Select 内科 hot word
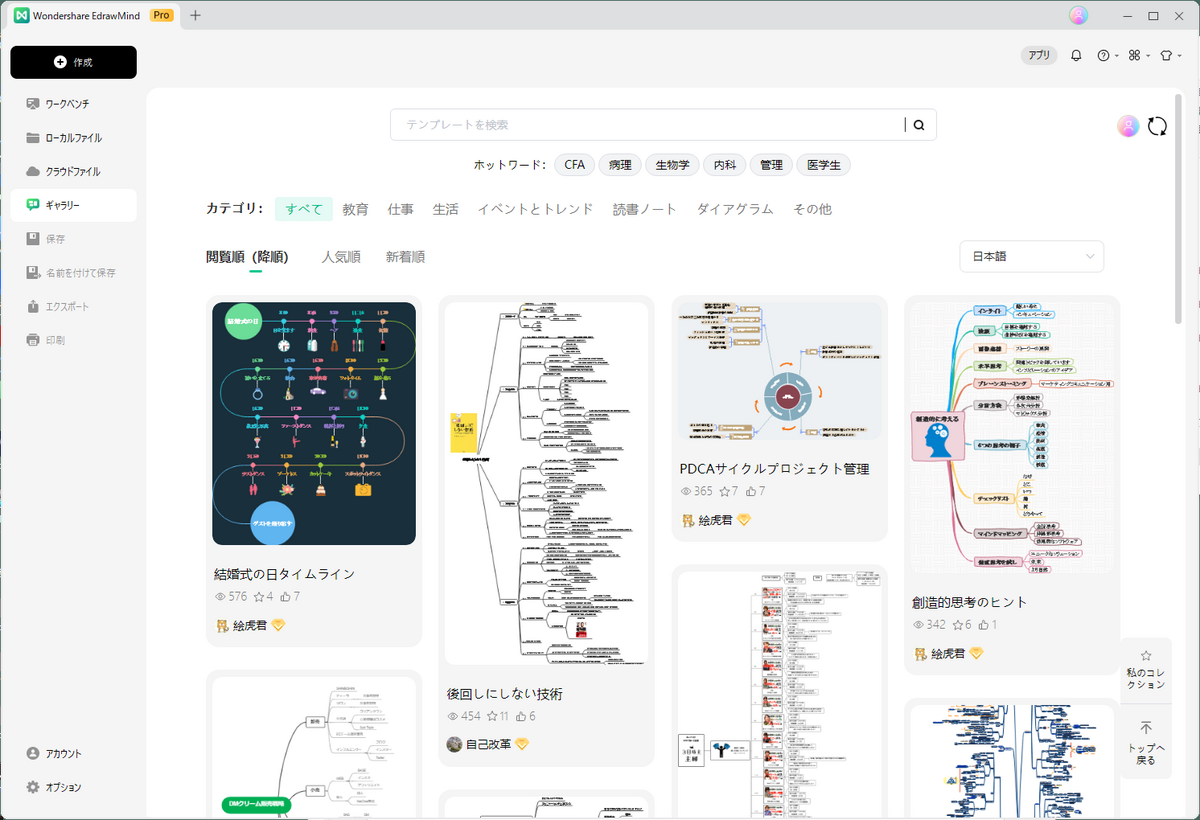This screenshot has height=820, width=1200. click(x=724, y=165)
